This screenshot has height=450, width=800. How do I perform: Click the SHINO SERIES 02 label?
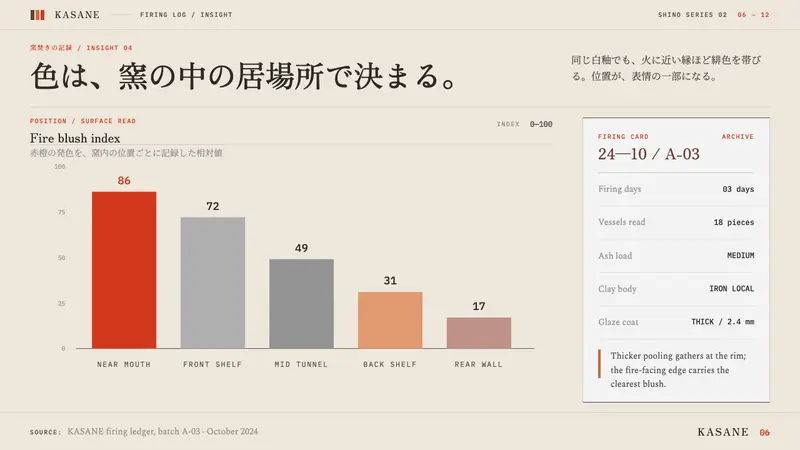coord(692,15)
